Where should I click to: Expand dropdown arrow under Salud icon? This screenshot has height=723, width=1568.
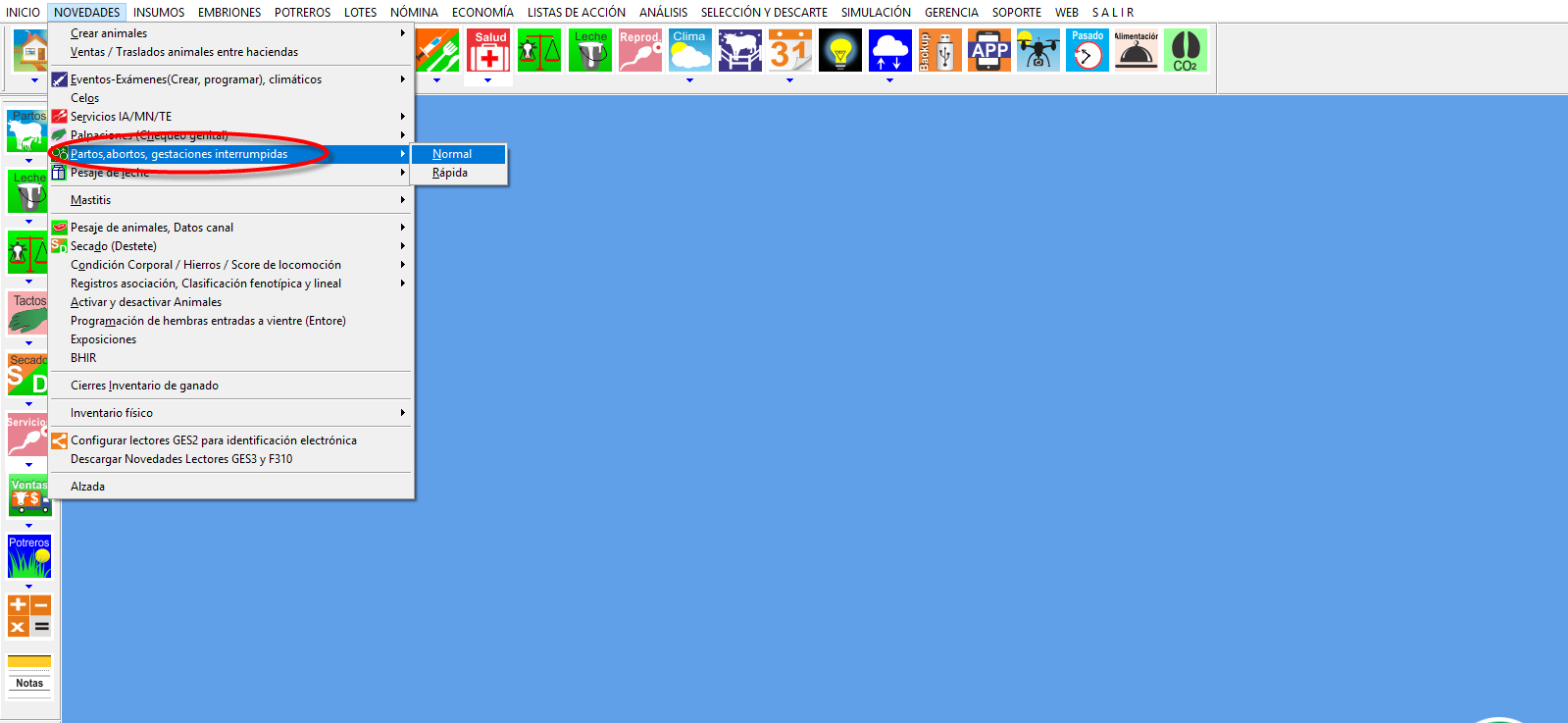coord(487,80)
